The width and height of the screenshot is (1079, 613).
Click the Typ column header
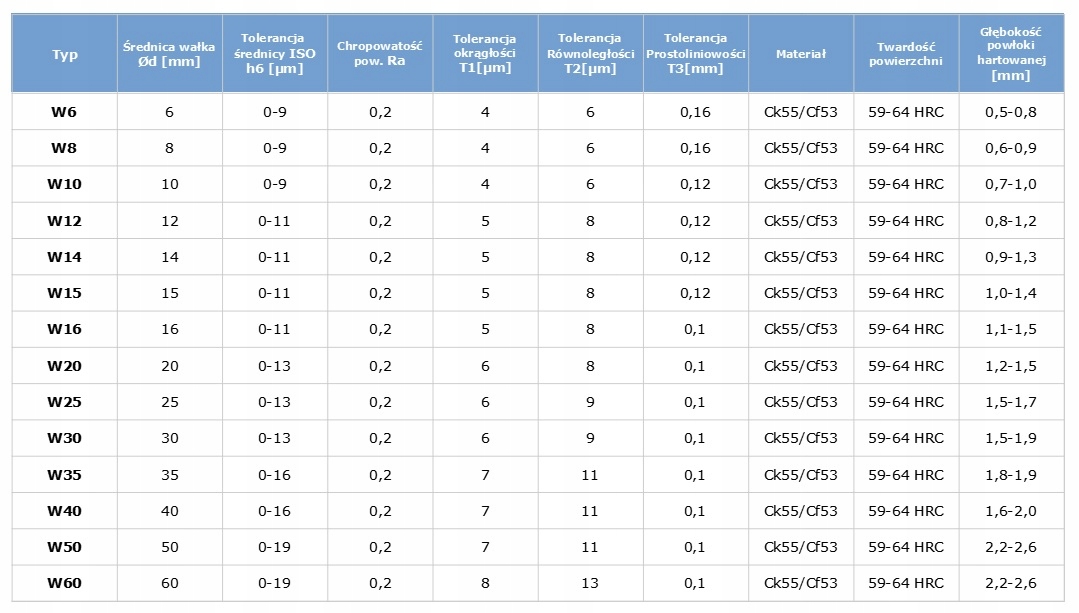64,54
